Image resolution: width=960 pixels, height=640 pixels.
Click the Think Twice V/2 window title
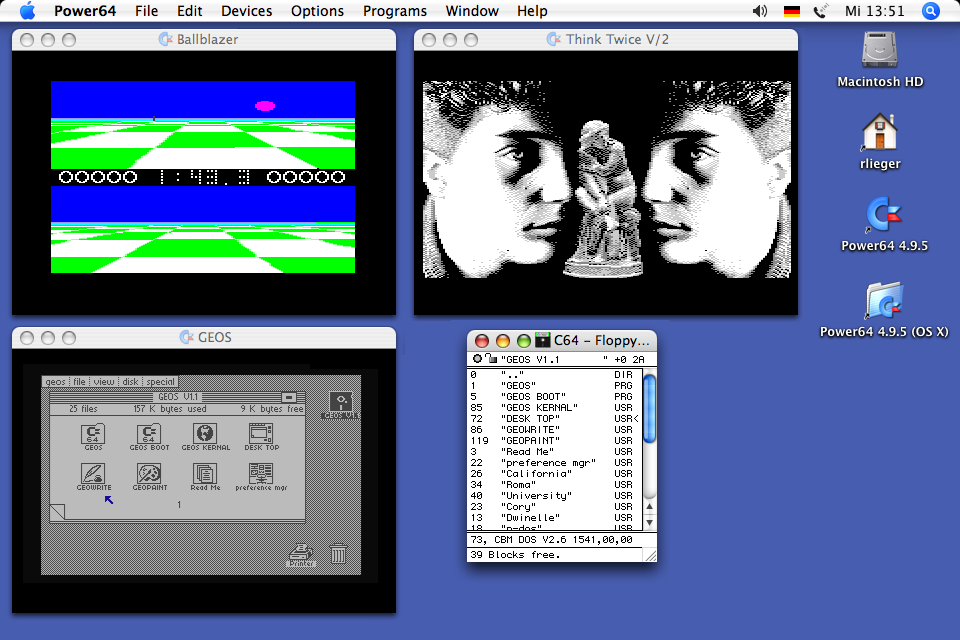[617, 39]
